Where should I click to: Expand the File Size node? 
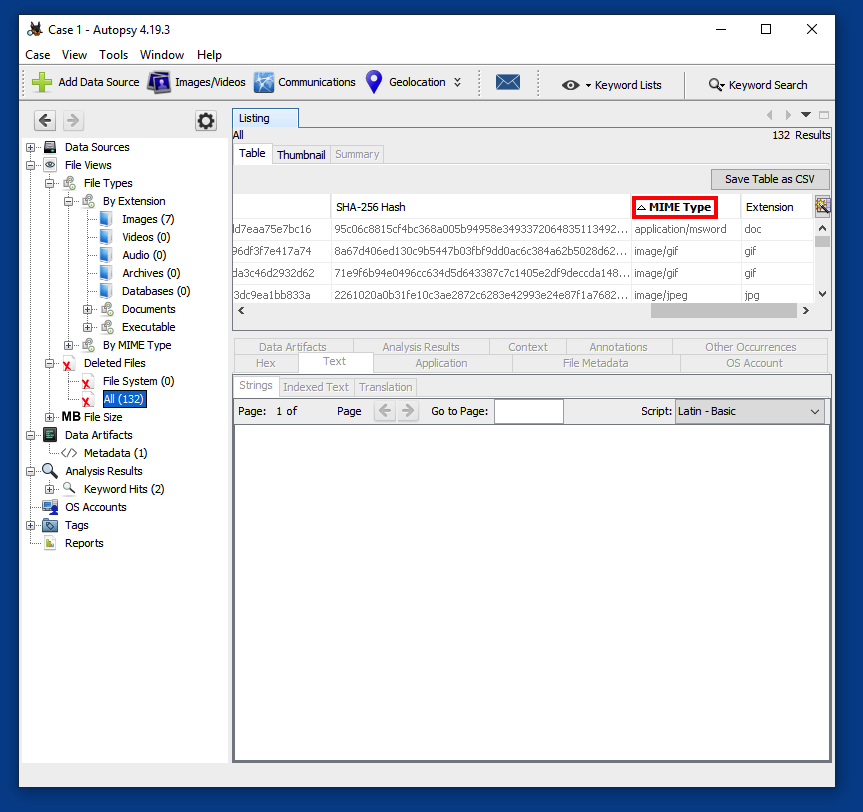pos(50,417)
